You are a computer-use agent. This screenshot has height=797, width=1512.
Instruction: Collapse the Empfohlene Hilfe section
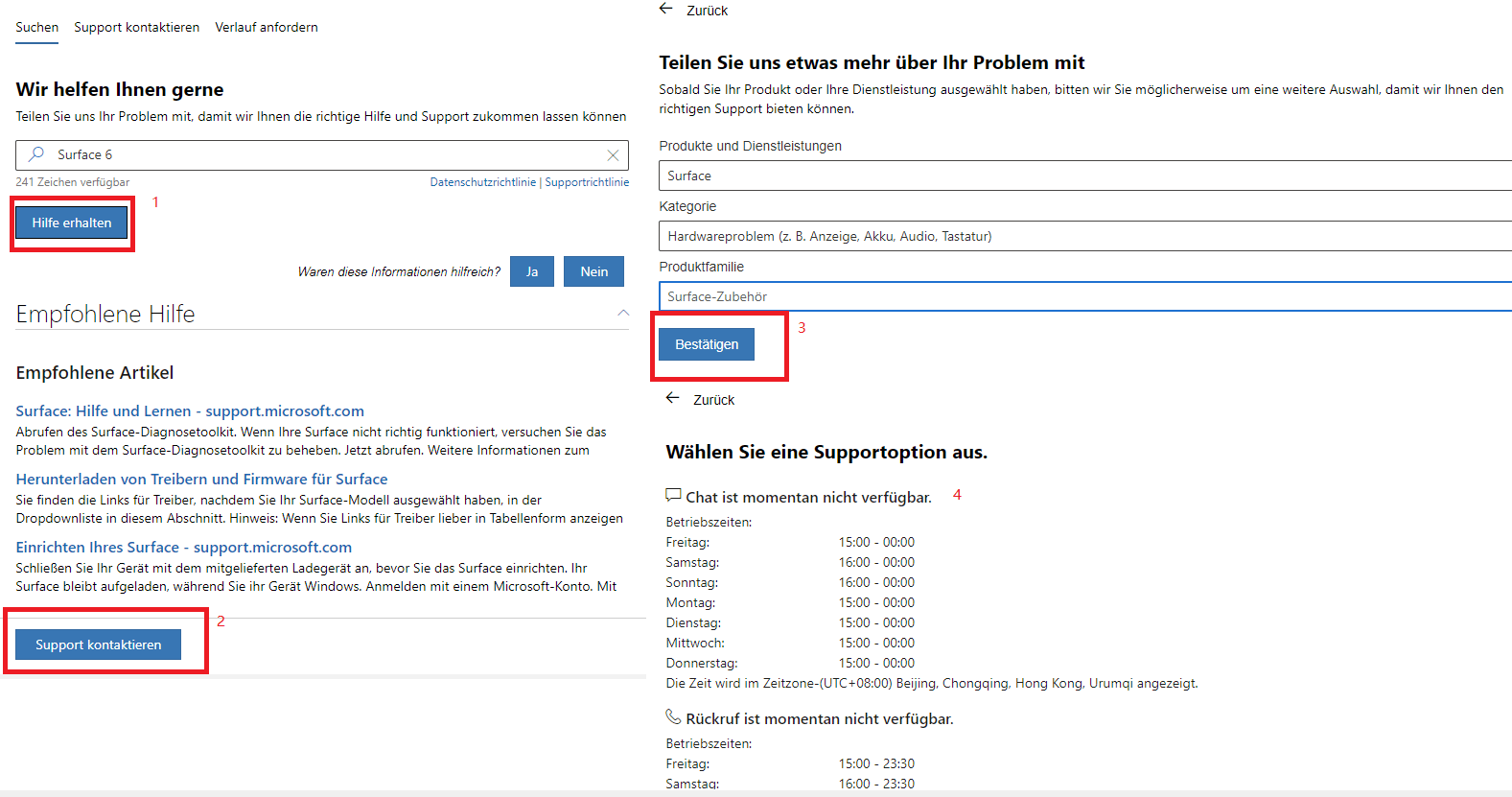623,313
